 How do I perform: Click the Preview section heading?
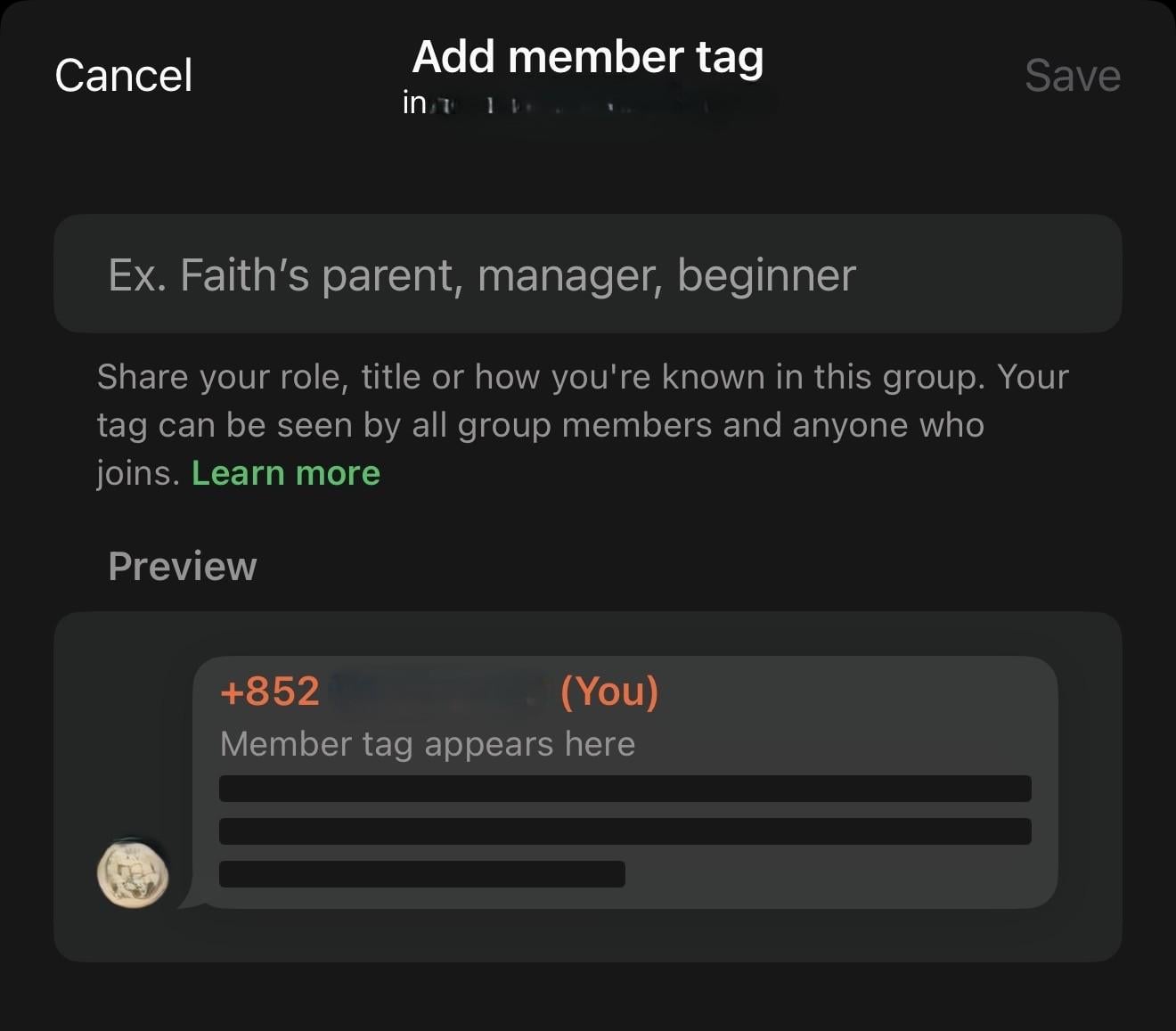click(x=182, y=567)
